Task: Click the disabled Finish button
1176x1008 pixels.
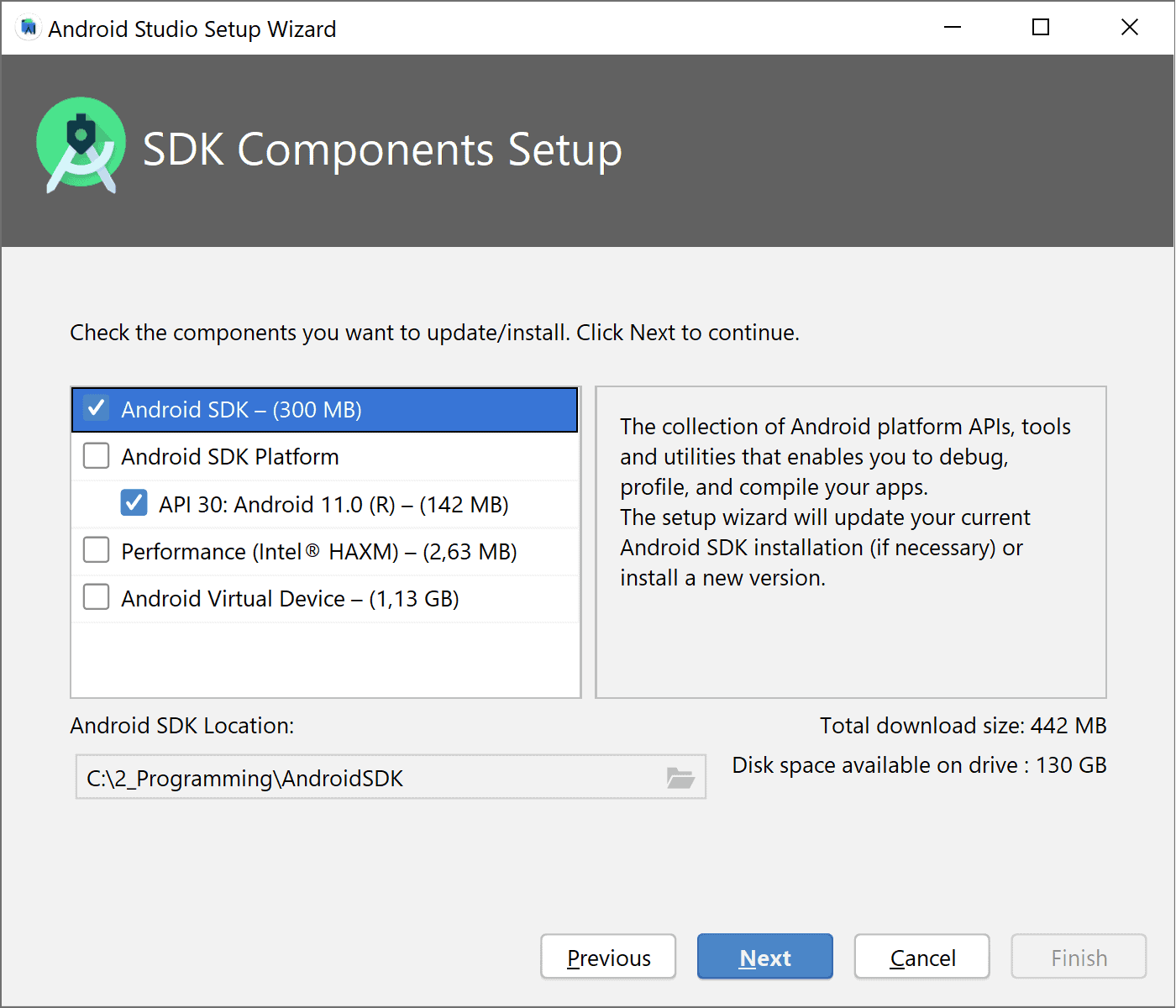Action: pos(1079,957)
